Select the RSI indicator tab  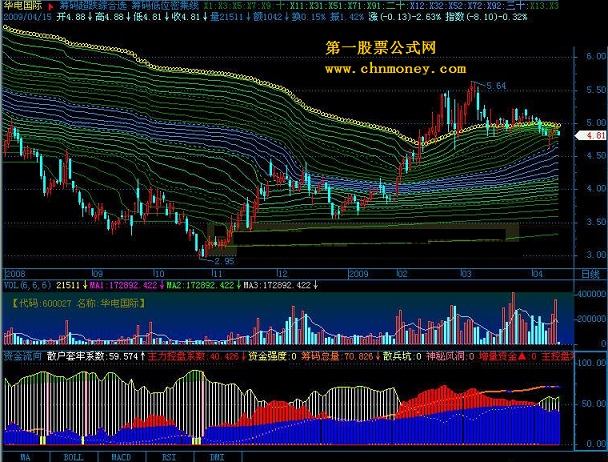tap(169, 457)
